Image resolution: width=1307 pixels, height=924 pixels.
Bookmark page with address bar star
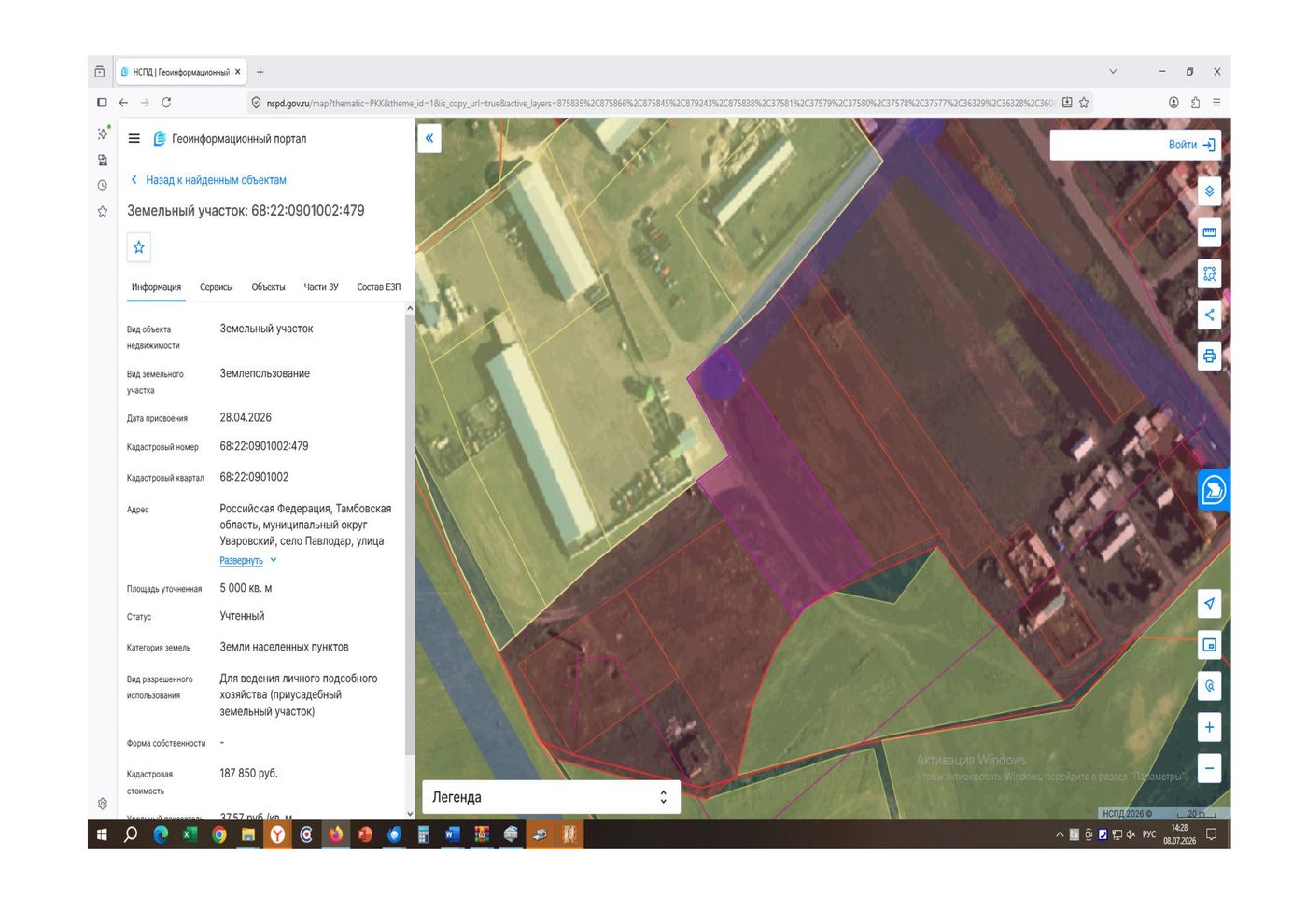point(1084,103)
